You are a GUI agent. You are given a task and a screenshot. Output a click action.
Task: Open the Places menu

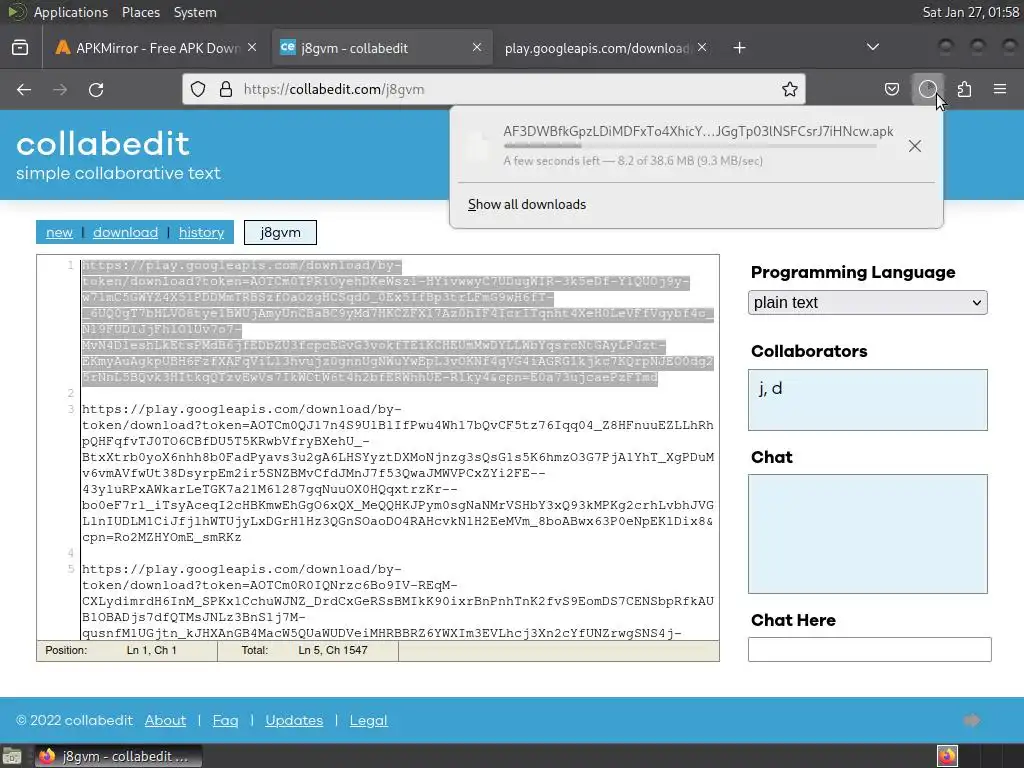(x=140, y=12)
